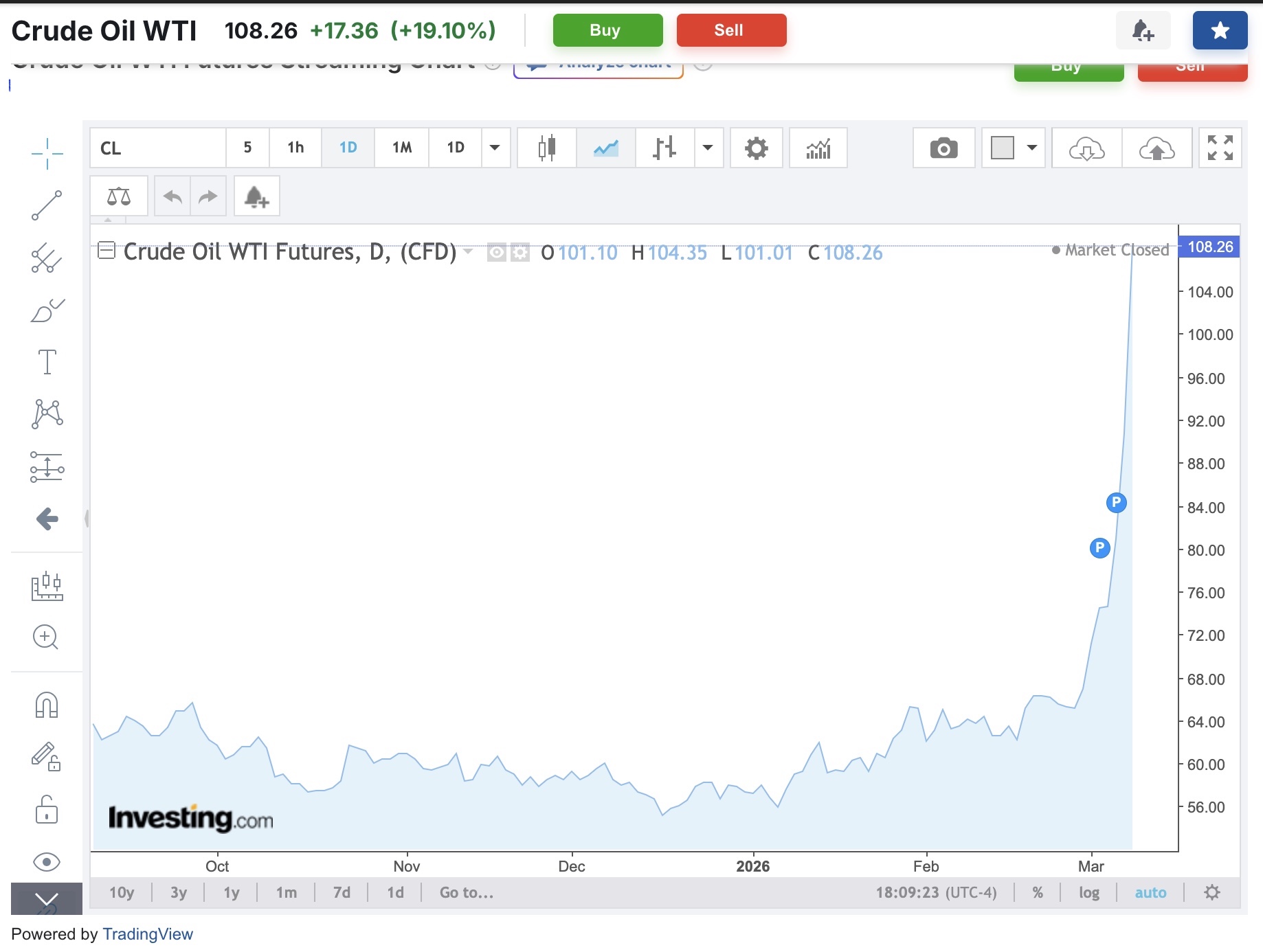Choose the text annotation tool
The image size is (1263, 952).
click(x=47, y=361)
